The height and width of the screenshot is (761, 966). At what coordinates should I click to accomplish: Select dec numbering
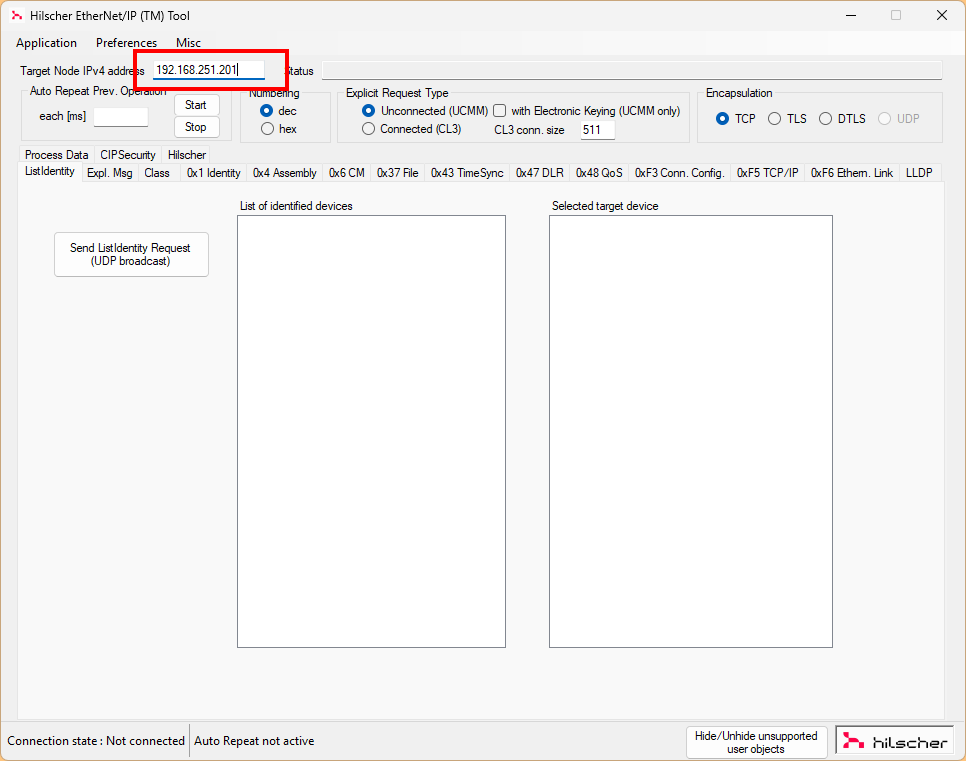[x=278, y=111]
